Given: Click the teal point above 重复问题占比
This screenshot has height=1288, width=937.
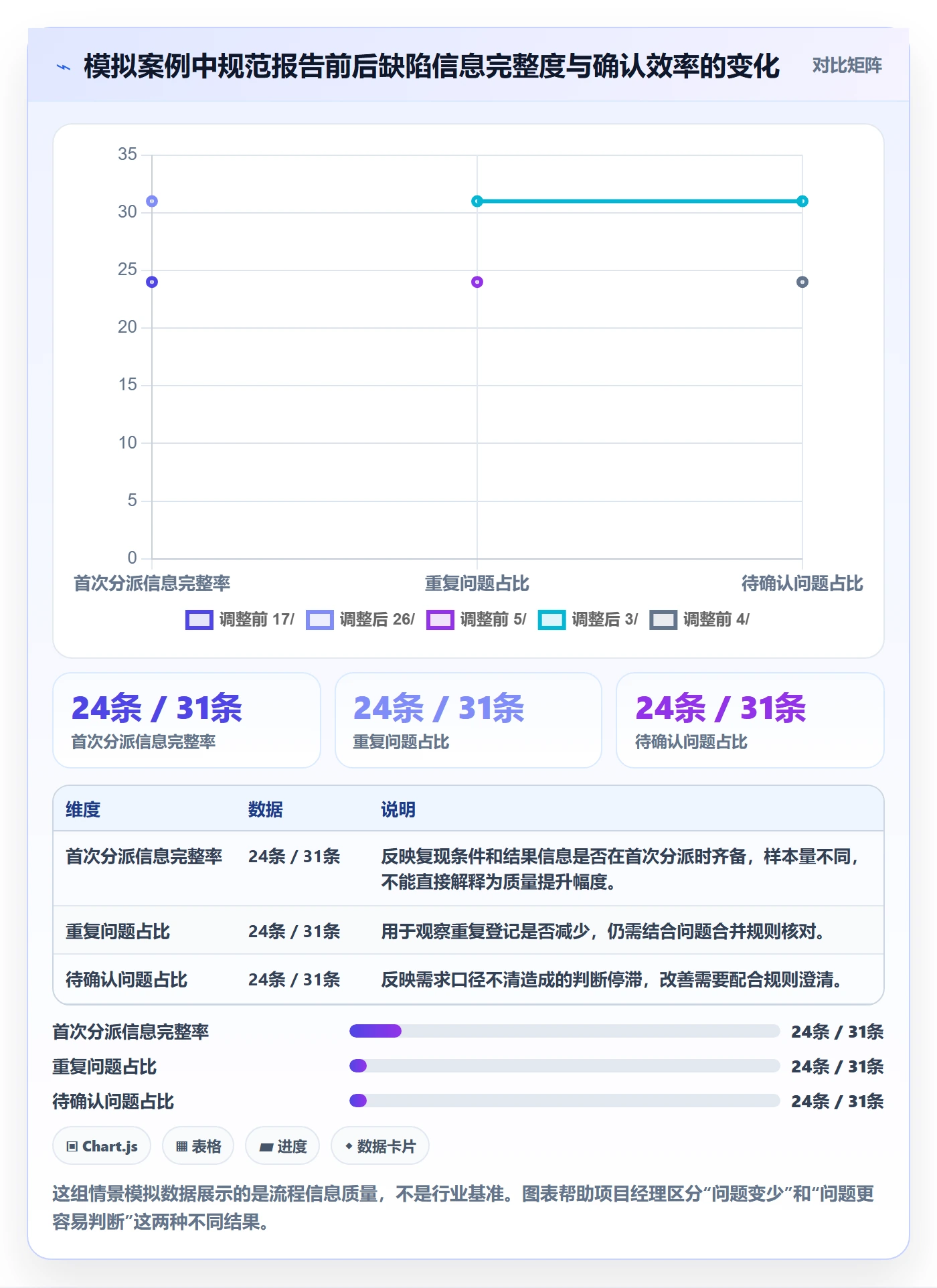Looking at the screenshot, I should [x=477, y=202].
